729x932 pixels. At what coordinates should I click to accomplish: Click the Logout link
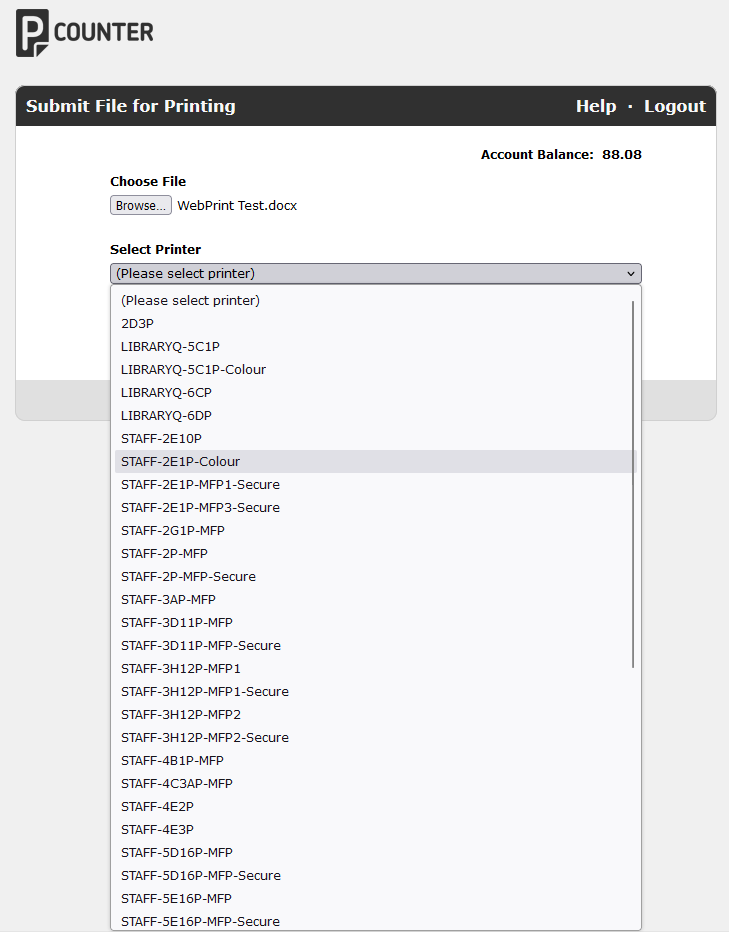[675, 106]
